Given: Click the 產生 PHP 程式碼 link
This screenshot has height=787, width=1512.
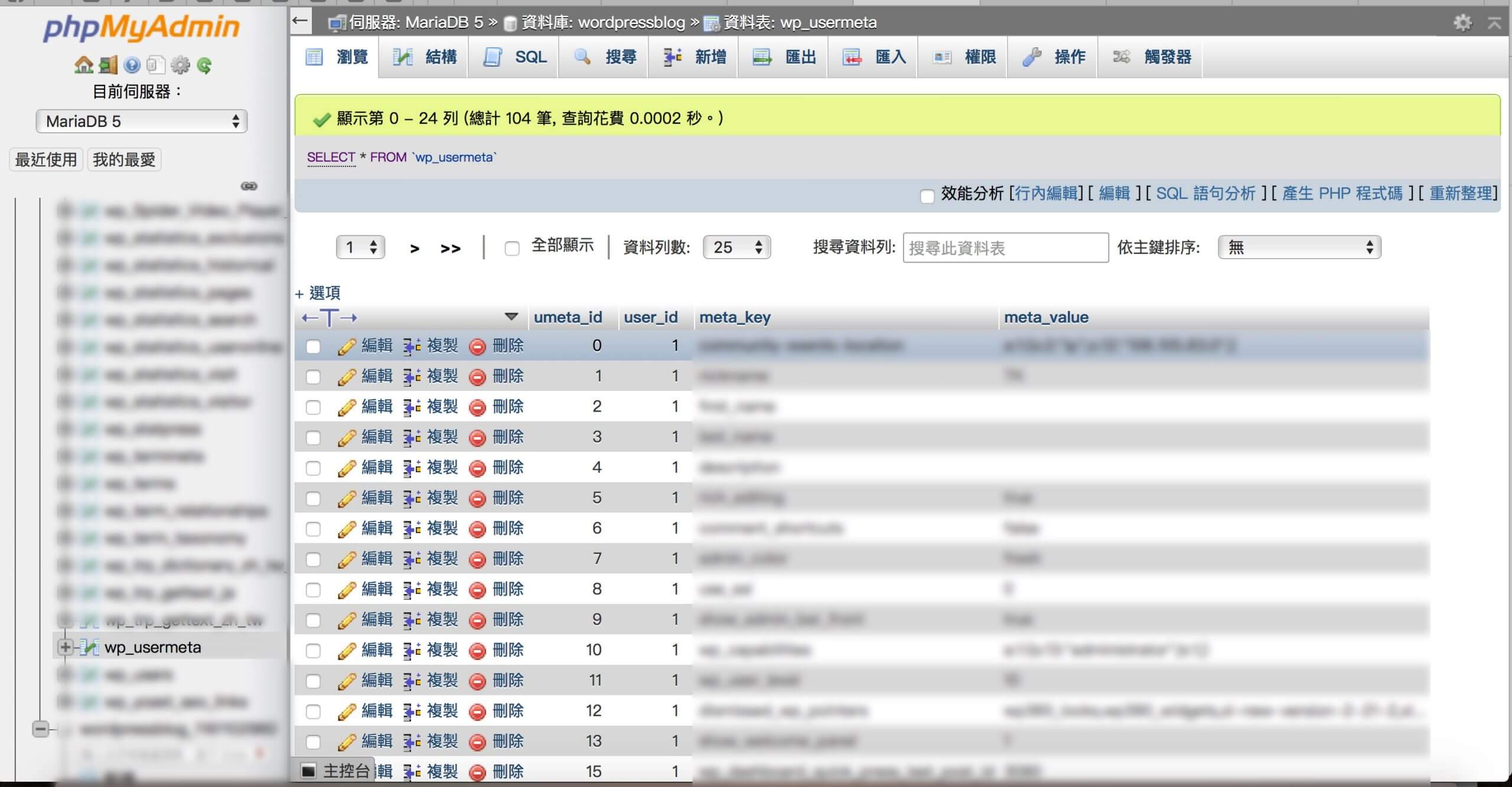Looking at the screenshot, I should [x=1342, y=194].
